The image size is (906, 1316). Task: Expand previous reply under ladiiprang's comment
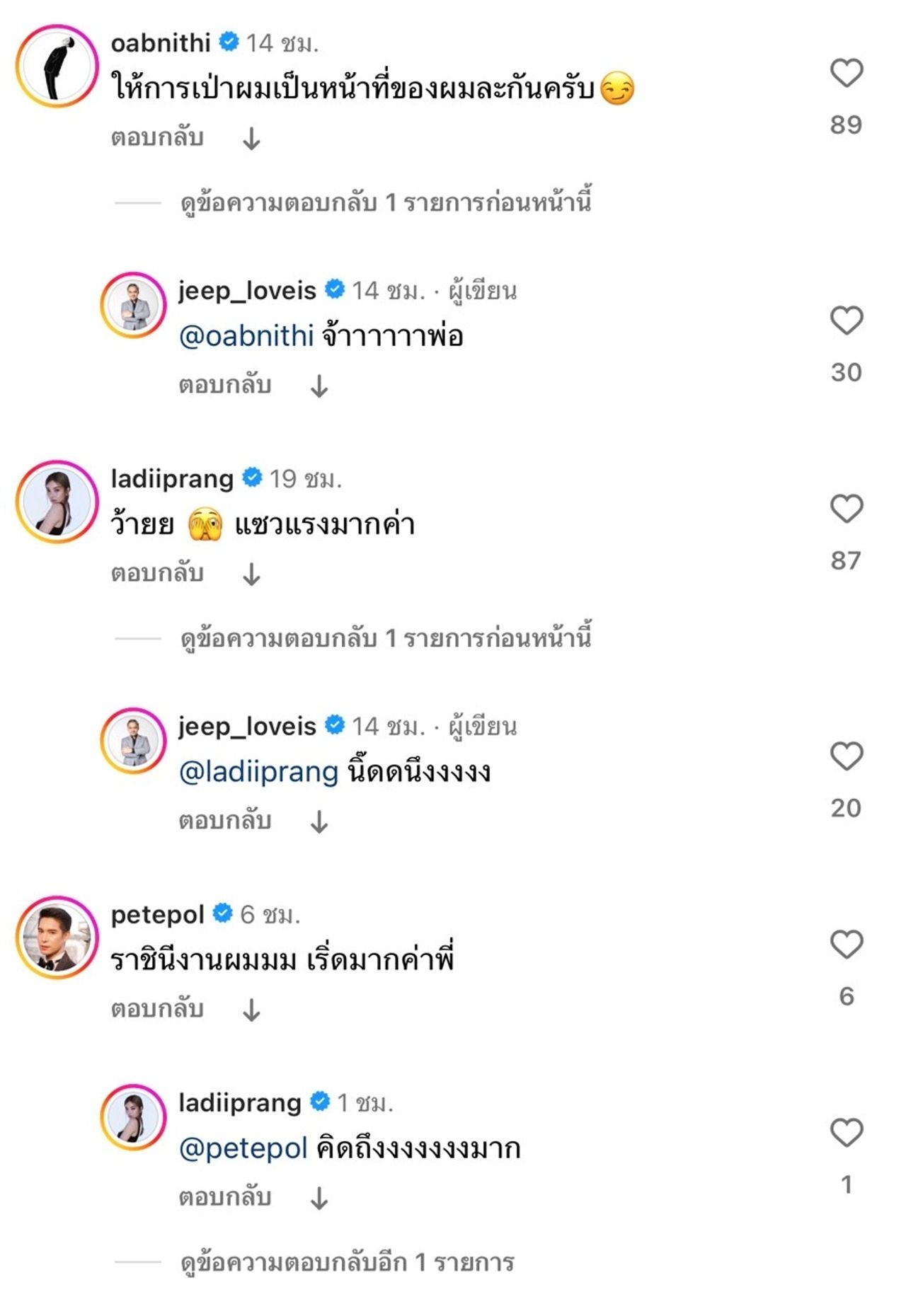click(x=386, y=639)
